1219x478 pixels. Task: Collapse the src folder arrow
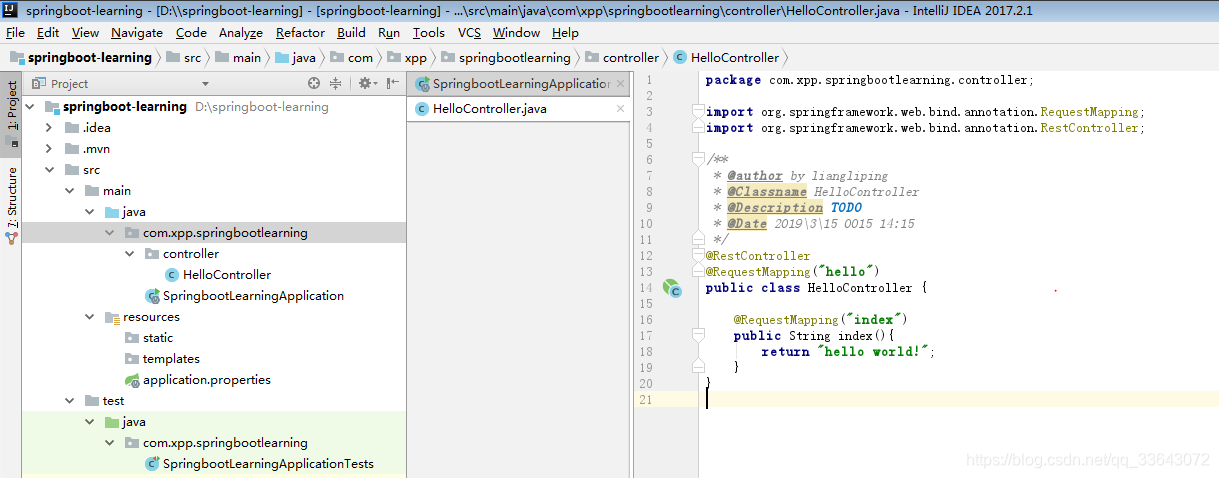pos(49,170)
